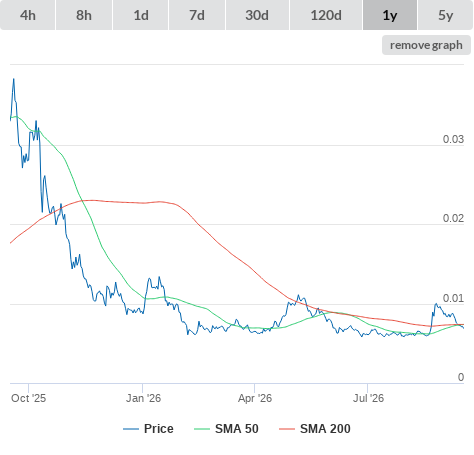Click the Apr '26 axis label

[x=255, y=398]
